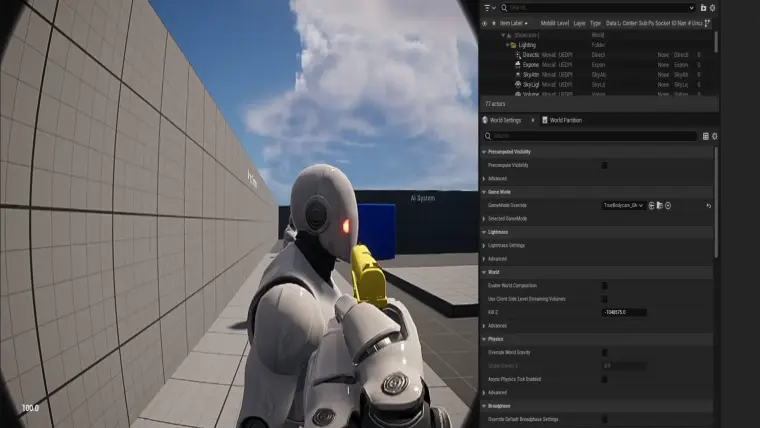
Task: Open the GameMode Override dropdown
Action: pos(622,205)
